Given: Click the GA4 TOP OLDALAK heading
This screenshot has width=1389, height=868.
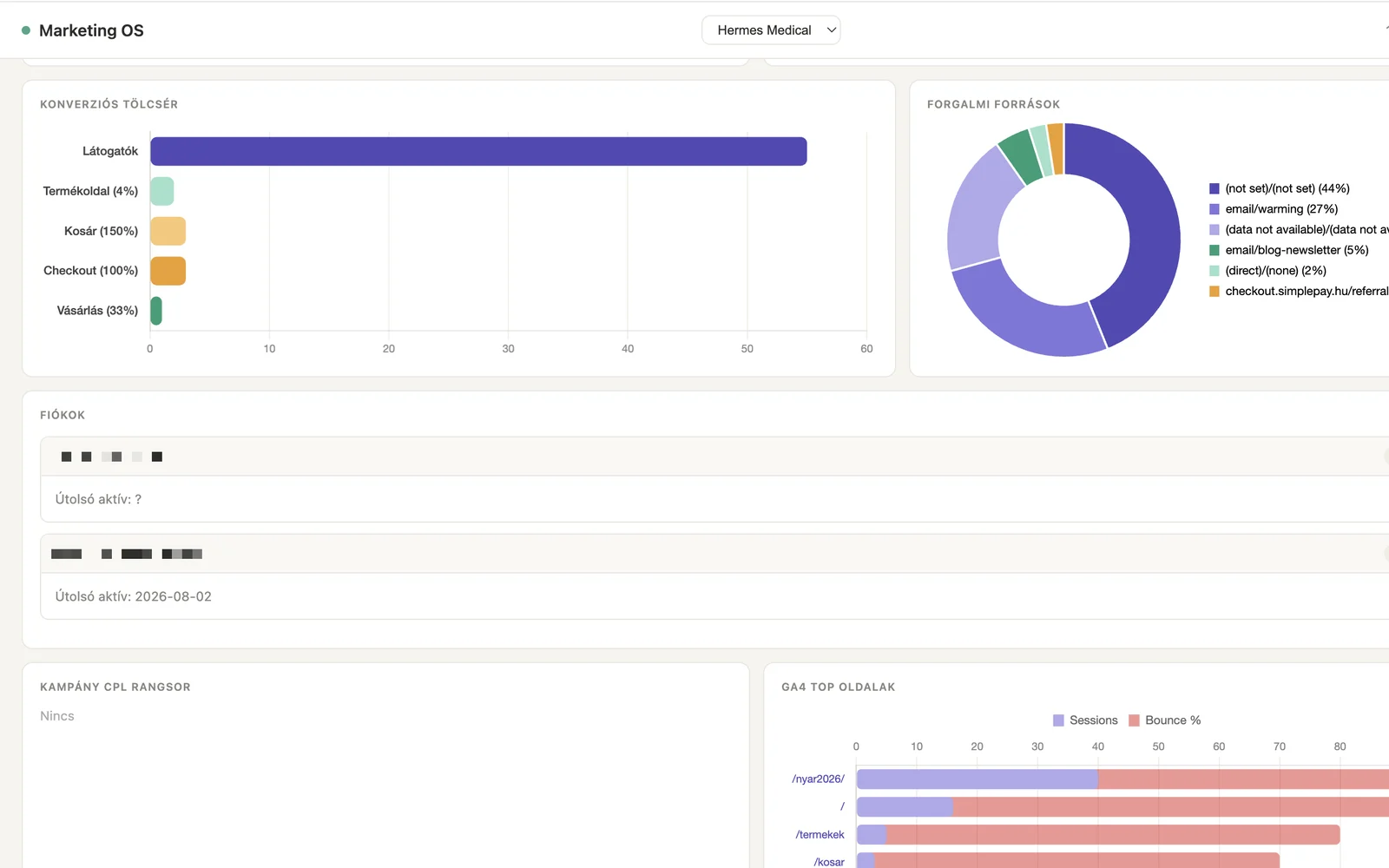Looking at the screenshot, I should coord(838,687).
